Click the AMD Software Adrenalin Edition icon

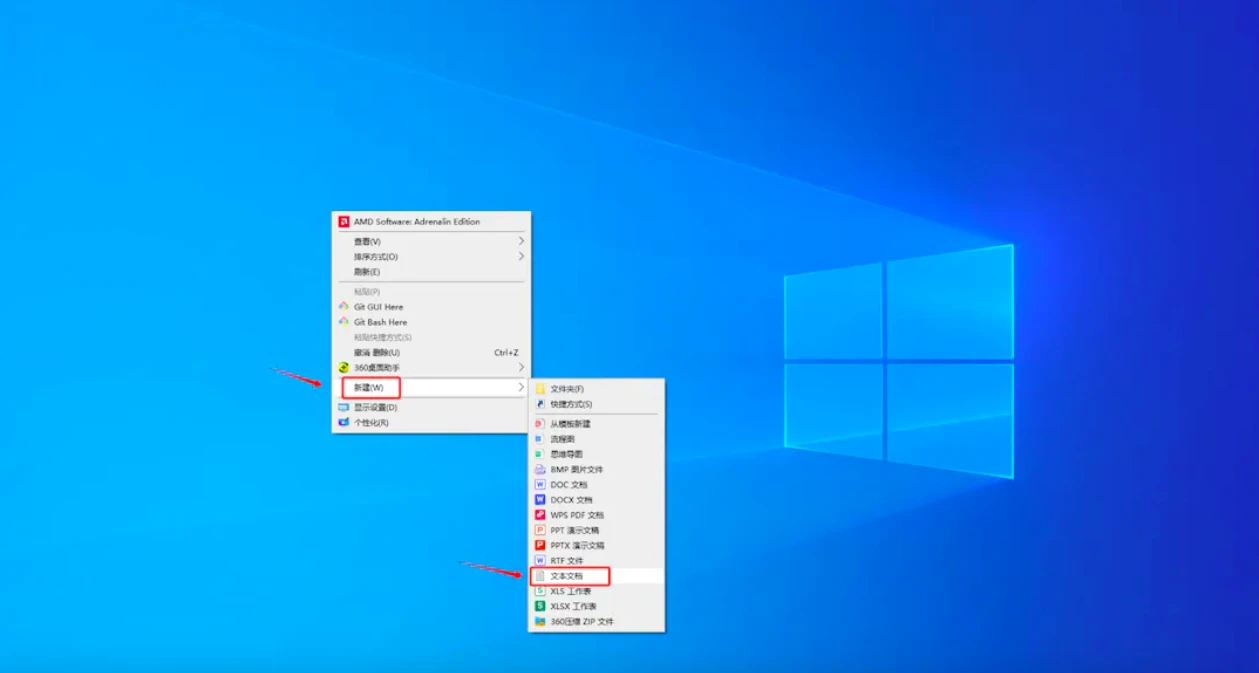[344, 222]
